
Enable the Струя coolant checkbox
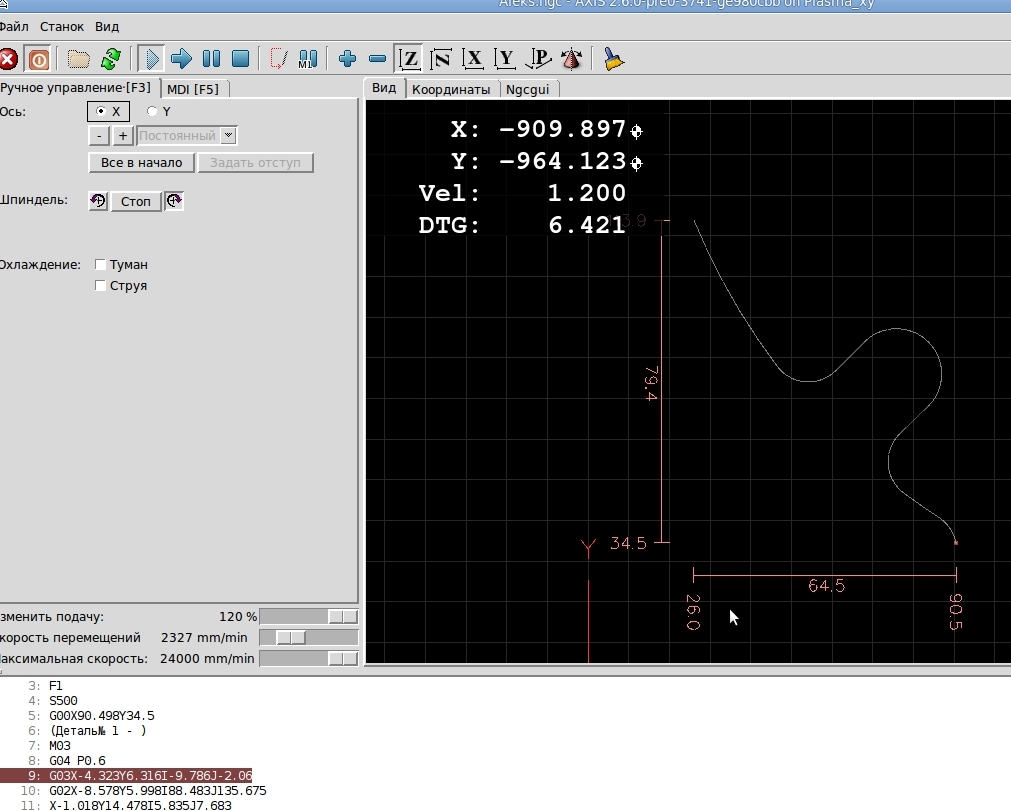click(x=100, y=286)
